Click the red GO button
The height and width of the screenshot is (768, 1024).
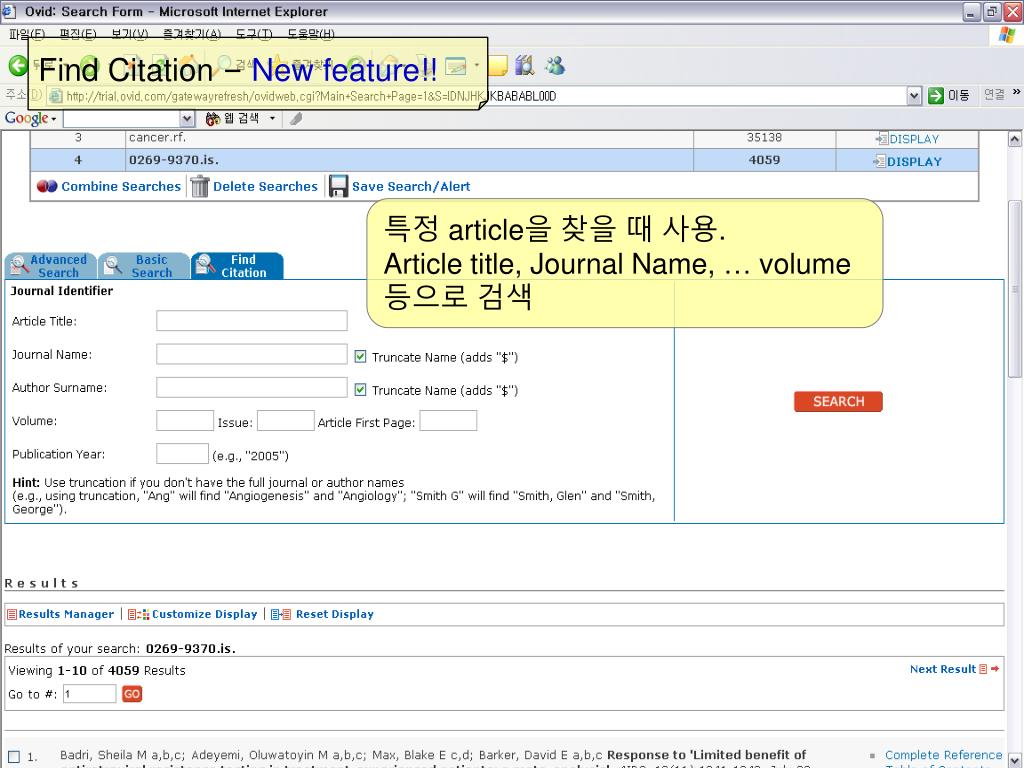pos(132,694)
